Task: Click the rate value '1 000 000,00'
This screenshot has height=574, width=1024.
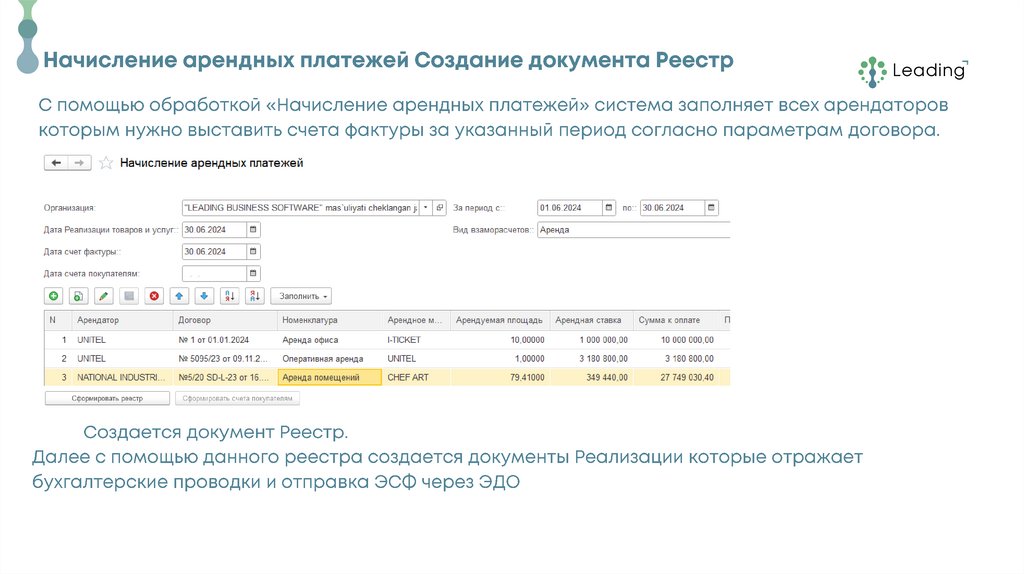Action: click(603, 340)
